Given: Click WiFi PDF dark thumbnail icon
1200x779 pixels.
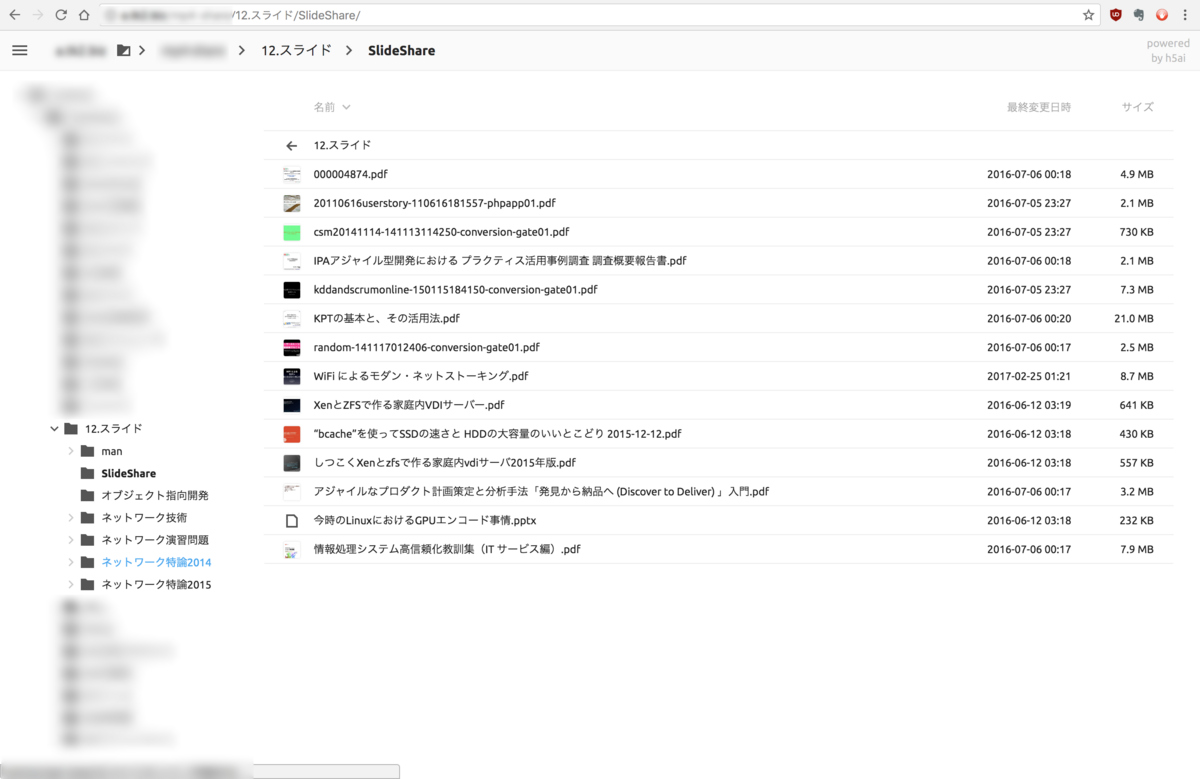Looking at the screenshot, I should (291, 377).
